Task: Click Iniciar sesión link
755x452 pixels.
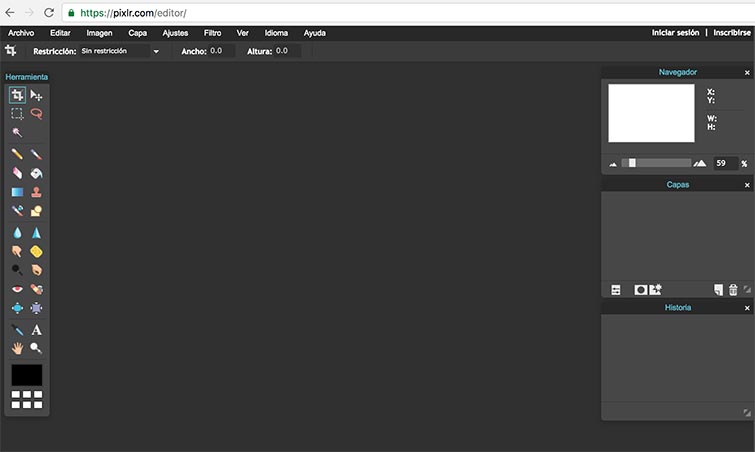Action: pos(675,32)
